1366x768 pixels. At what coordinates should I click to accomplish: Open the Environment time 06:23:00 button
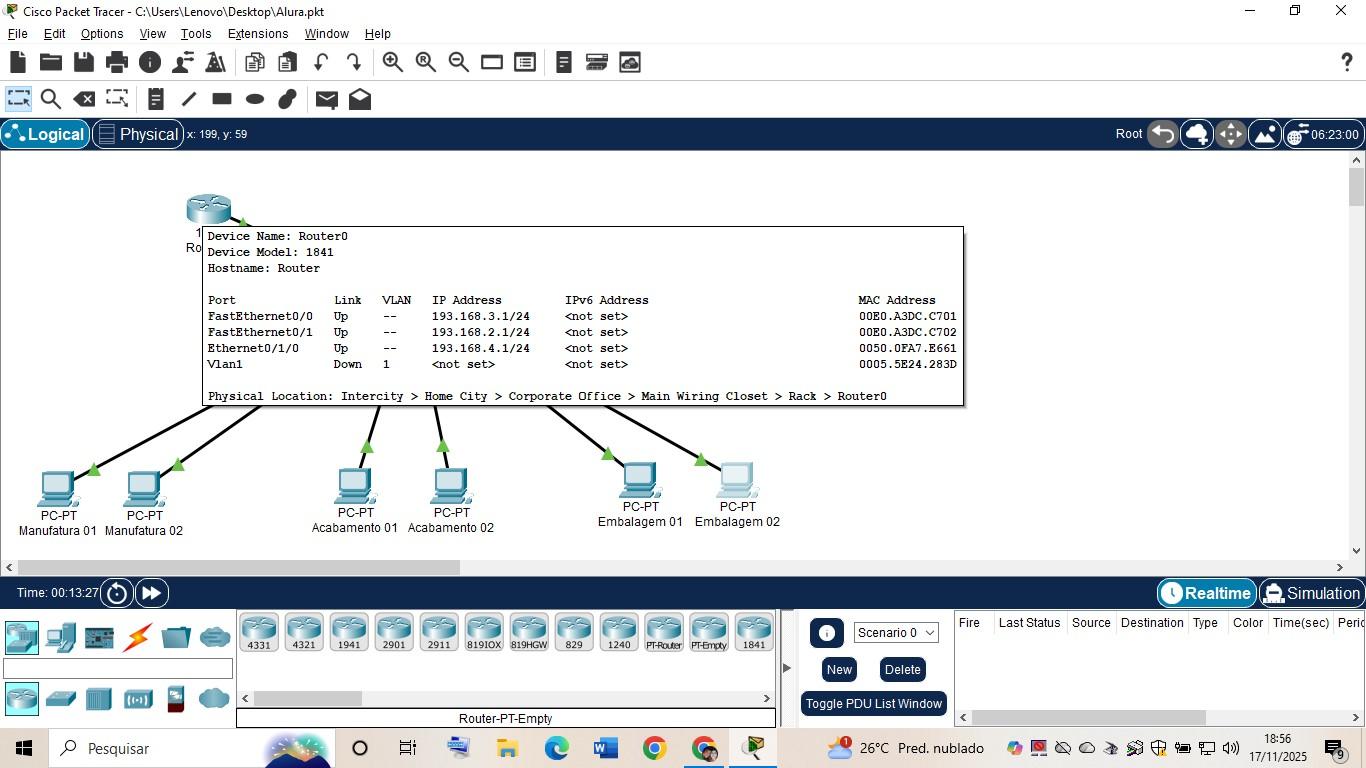(1323, 134)
